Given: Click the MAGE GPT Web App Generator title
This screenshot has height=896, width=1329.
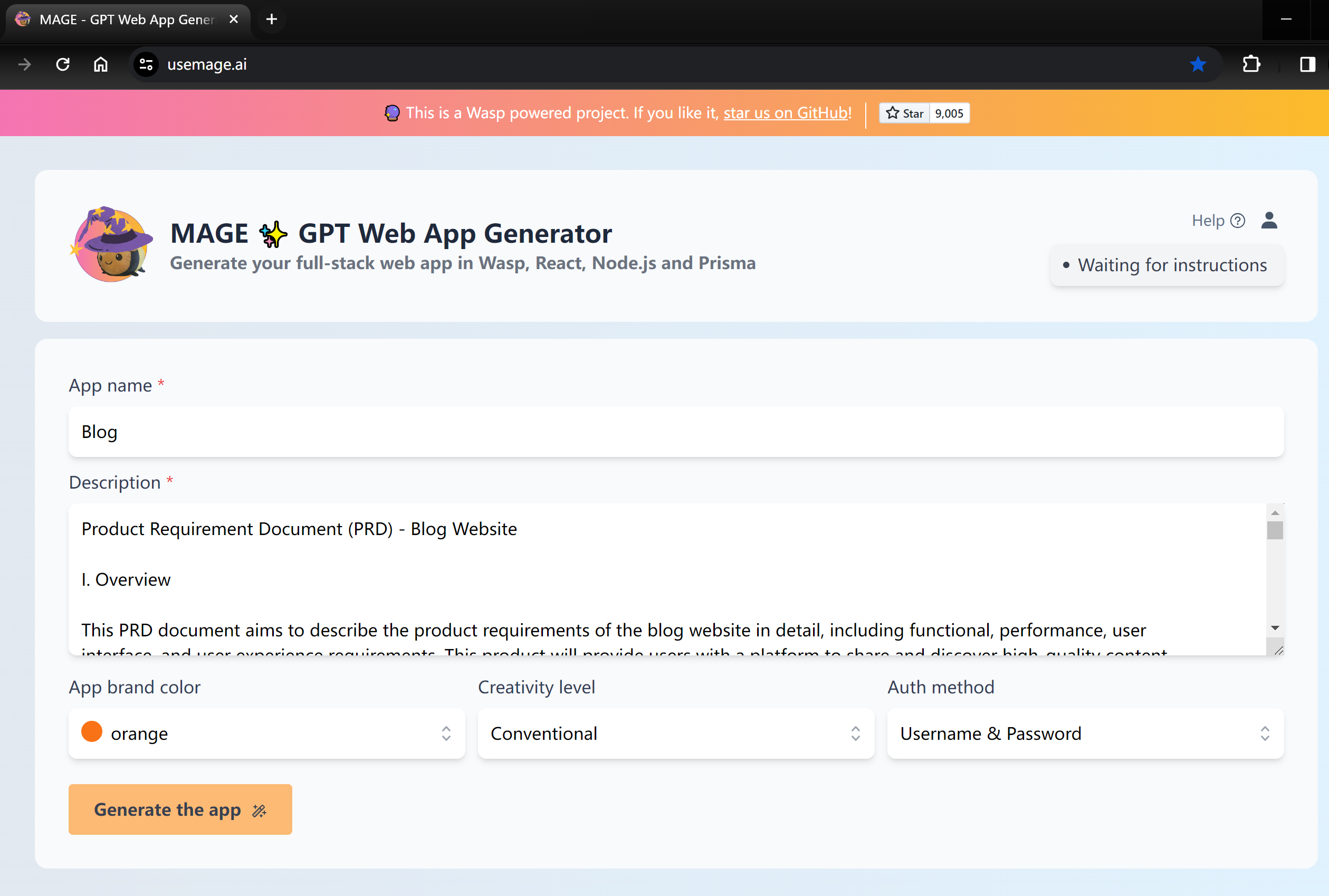Looking at the screenshot, I should (x=391, y=233).
